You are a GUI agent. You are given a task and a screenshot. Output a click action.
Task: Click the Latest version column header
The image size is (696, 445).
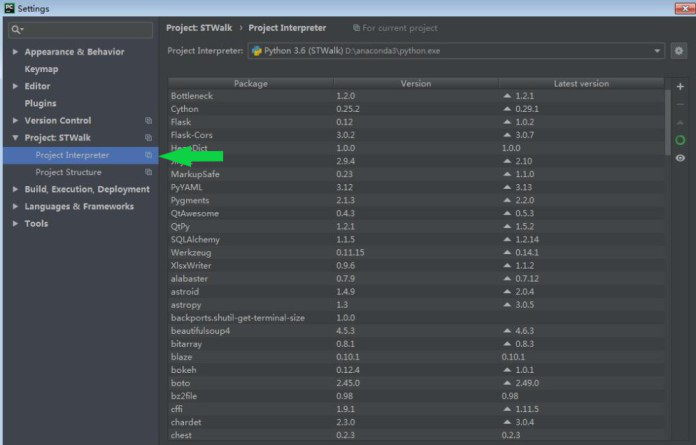point(581,83)
